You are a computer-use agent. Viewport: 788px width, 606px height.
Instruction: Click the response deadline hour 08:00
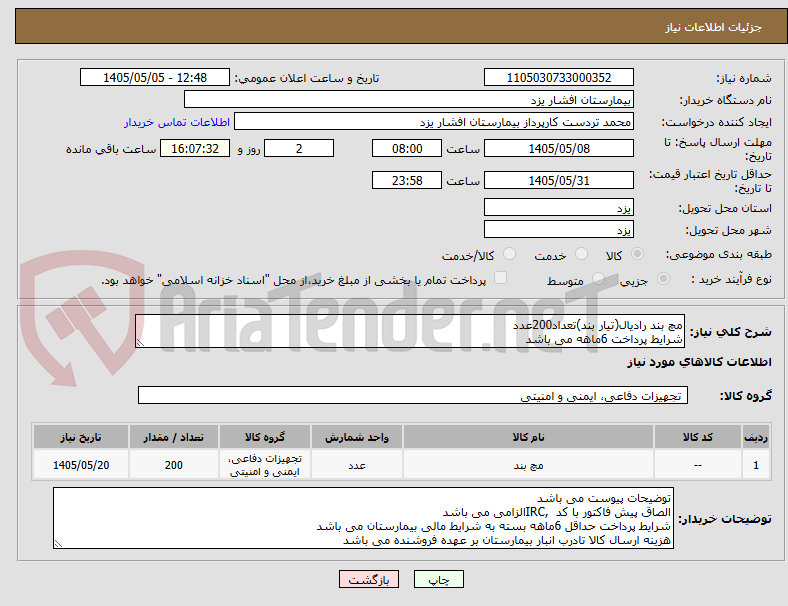pyautogui.click(x=407, y=149)
